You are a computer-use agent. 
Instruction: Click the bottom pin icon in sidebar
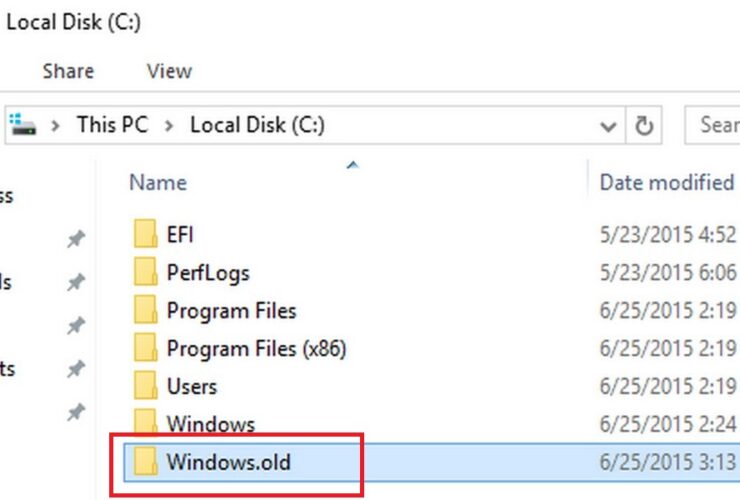[x=76, y=413]
